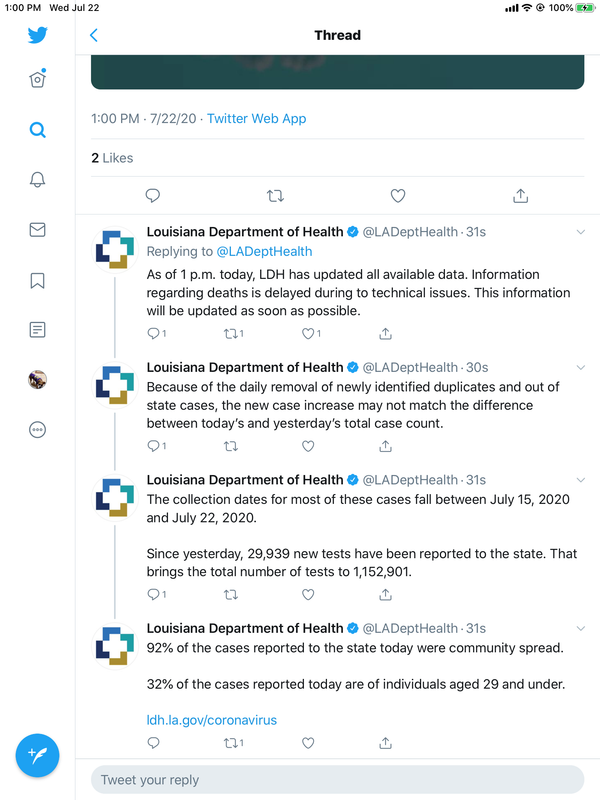Screen dimensions: 600x800
Task: Open bookmarks icon in sidebar
Action: 38,280
